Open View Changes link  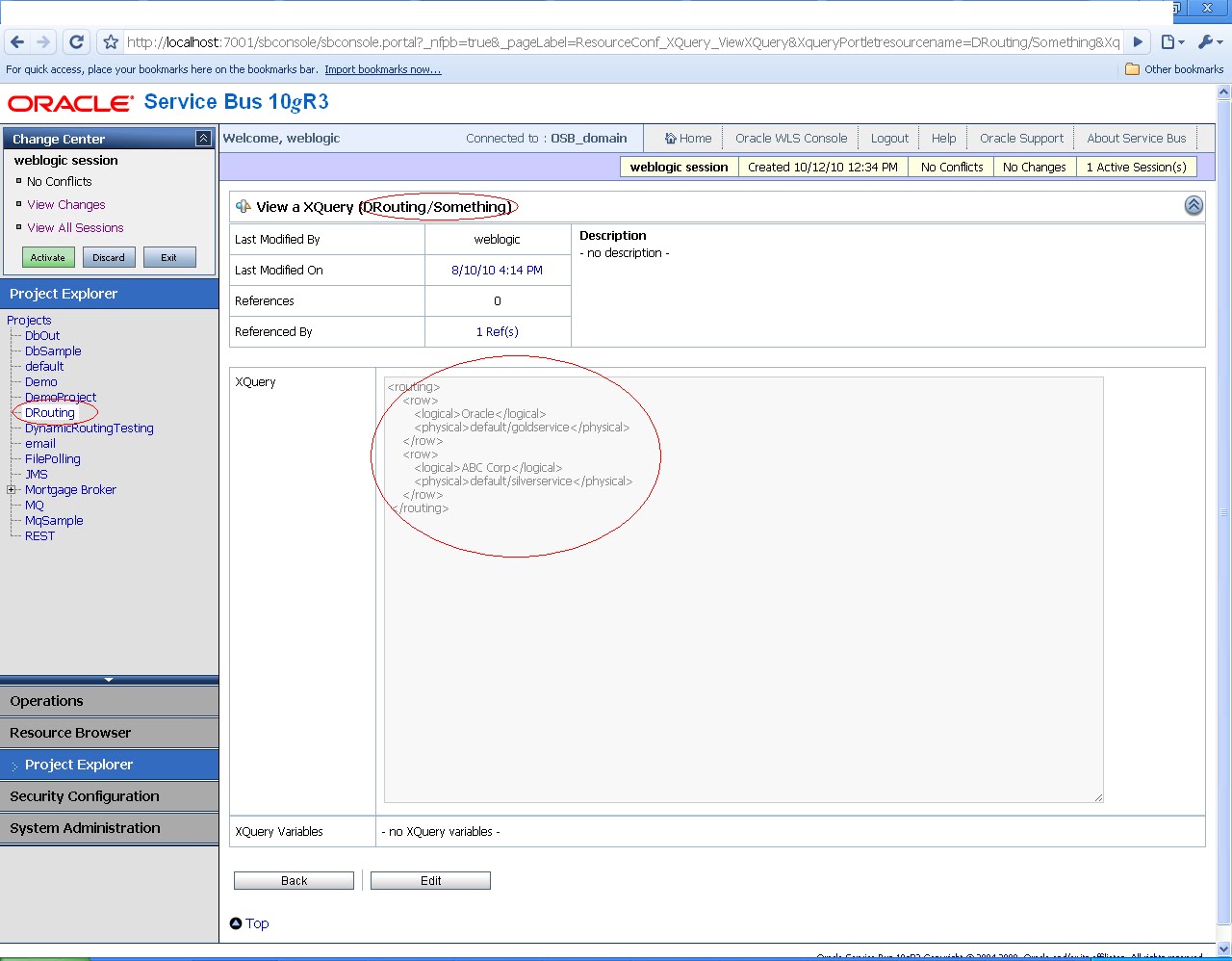tap(66, 205)
